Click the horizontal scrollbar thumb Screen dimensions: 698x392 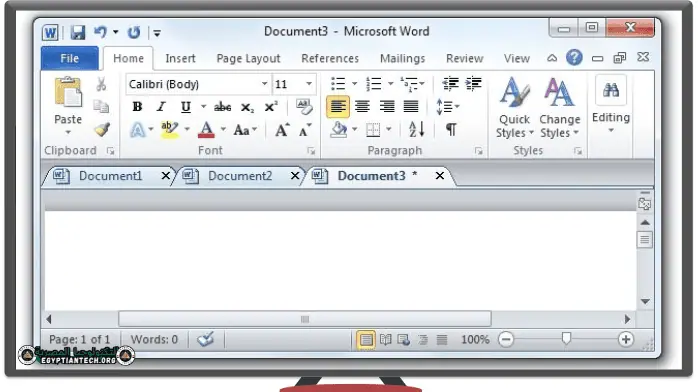click(x=305, y=319)
